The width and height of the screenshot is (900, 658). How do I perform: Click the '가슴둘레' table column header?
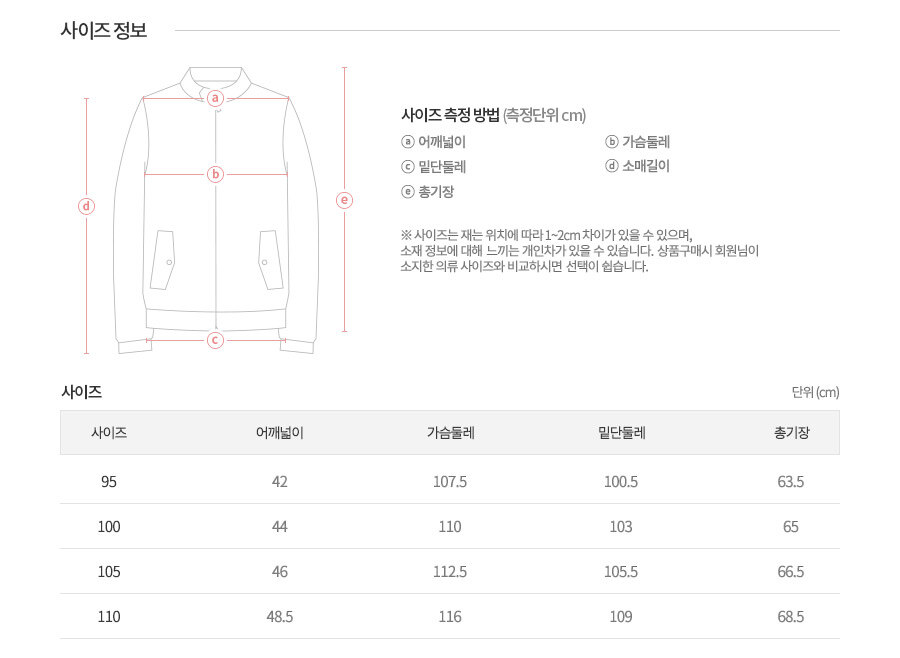[x=450, y=433]
